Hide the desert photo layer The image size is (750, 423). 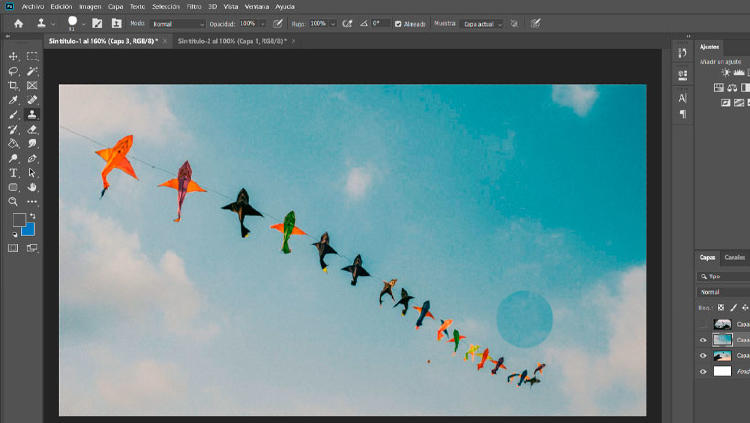click(x=703, y=356)
